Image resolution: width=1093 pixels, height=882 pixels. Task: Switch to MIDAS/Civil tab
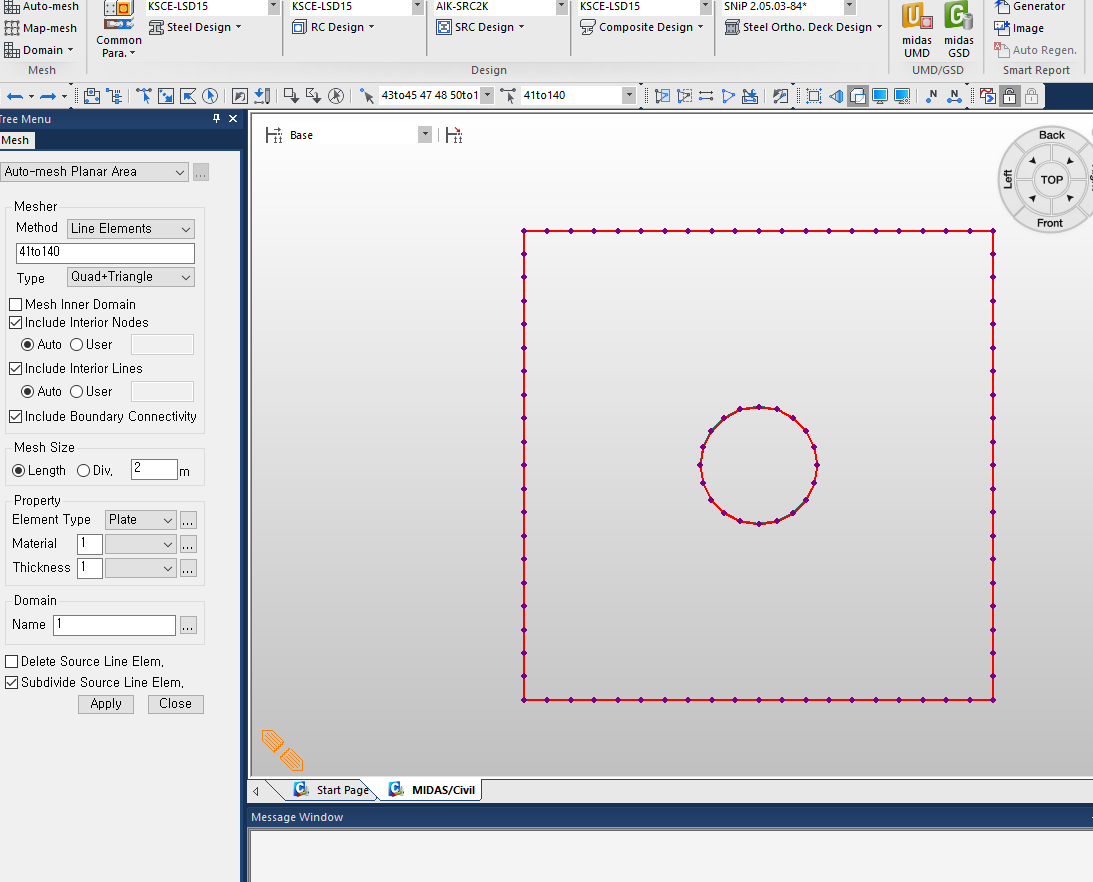tap(433, 790)
